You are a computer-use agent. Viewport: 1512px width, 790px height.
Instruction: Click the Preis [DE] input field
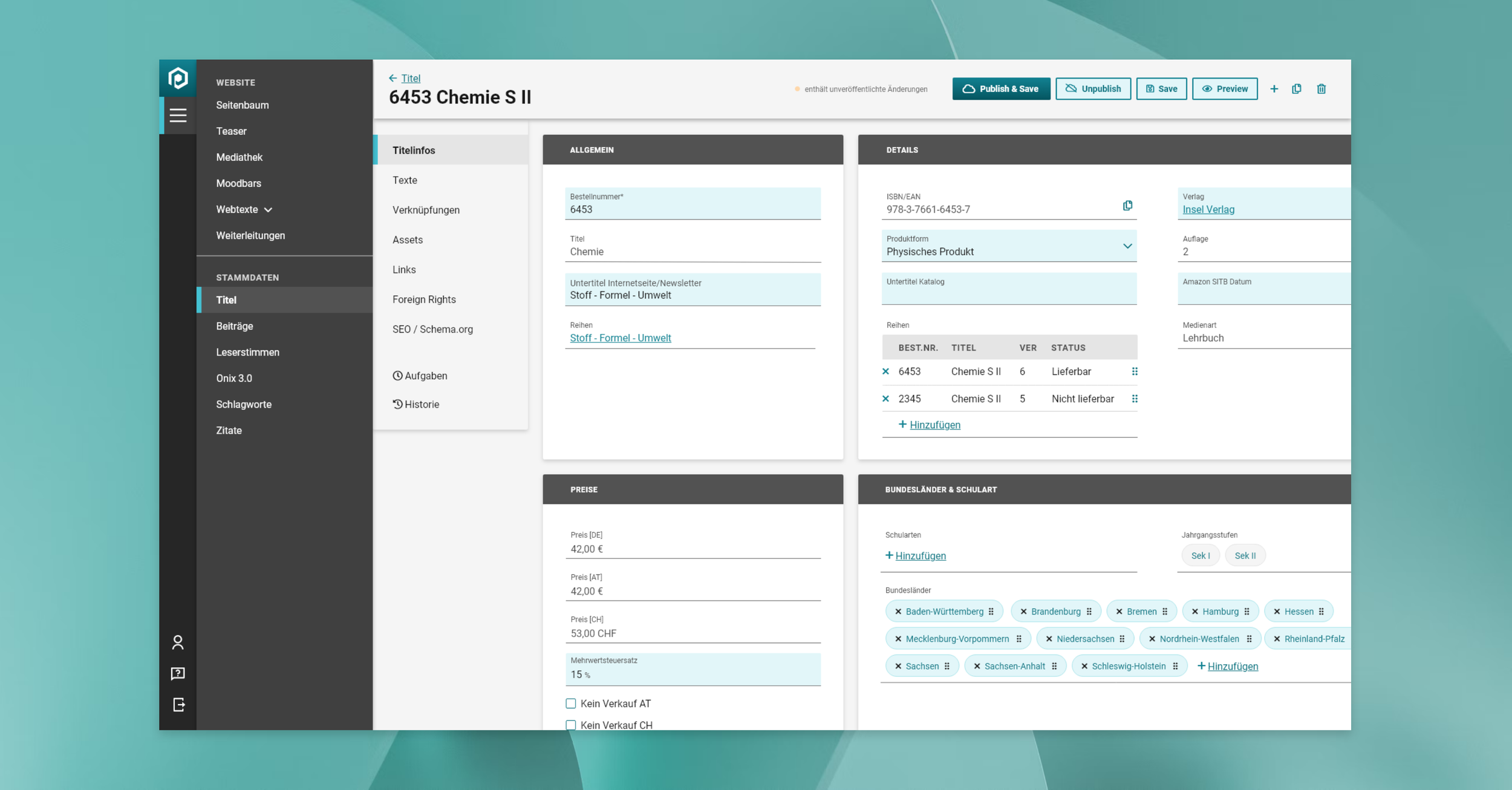(692, 549)
